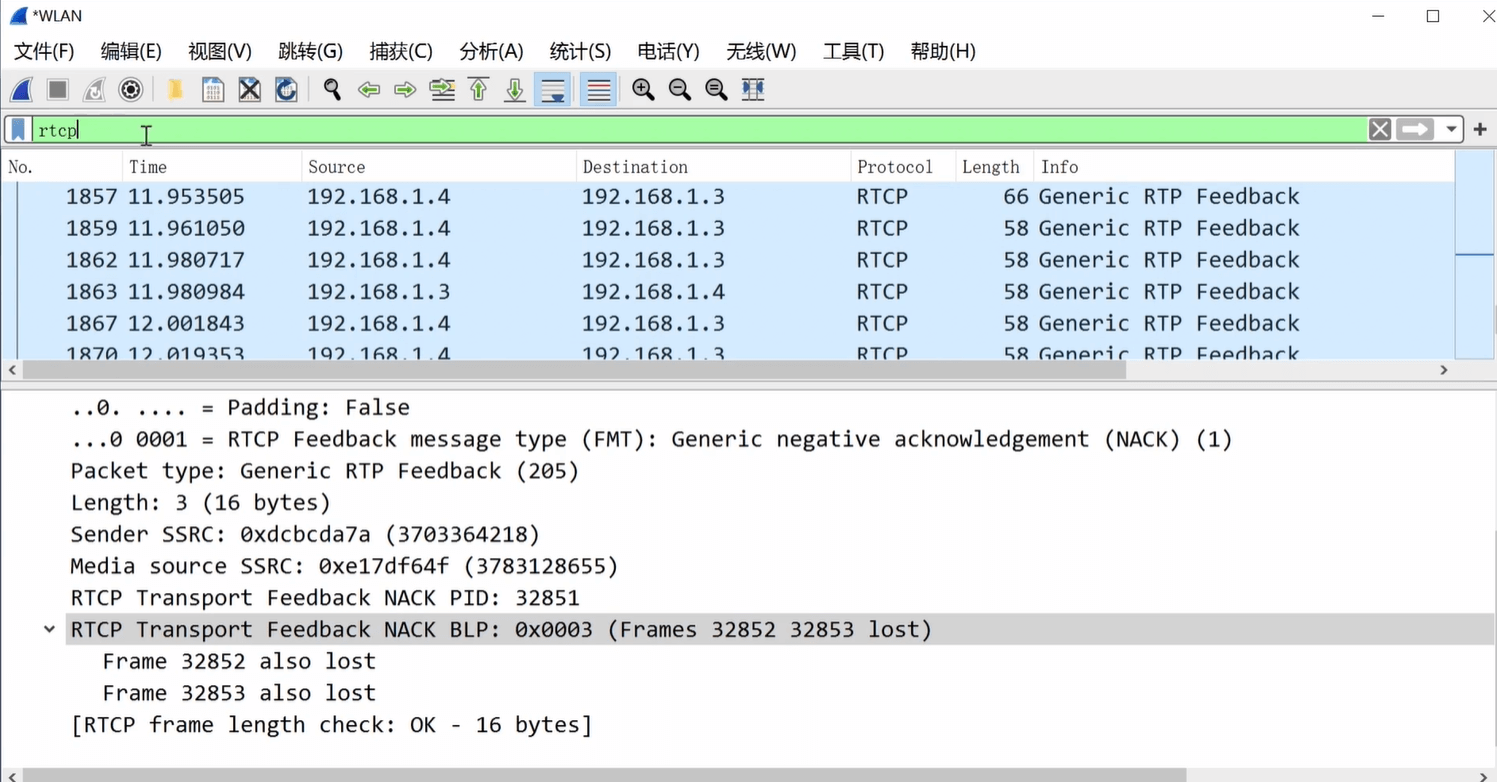Viewport: 1497px width, 782px height.
Task: Sort by Protocol column header
Action: pos(903,167)
